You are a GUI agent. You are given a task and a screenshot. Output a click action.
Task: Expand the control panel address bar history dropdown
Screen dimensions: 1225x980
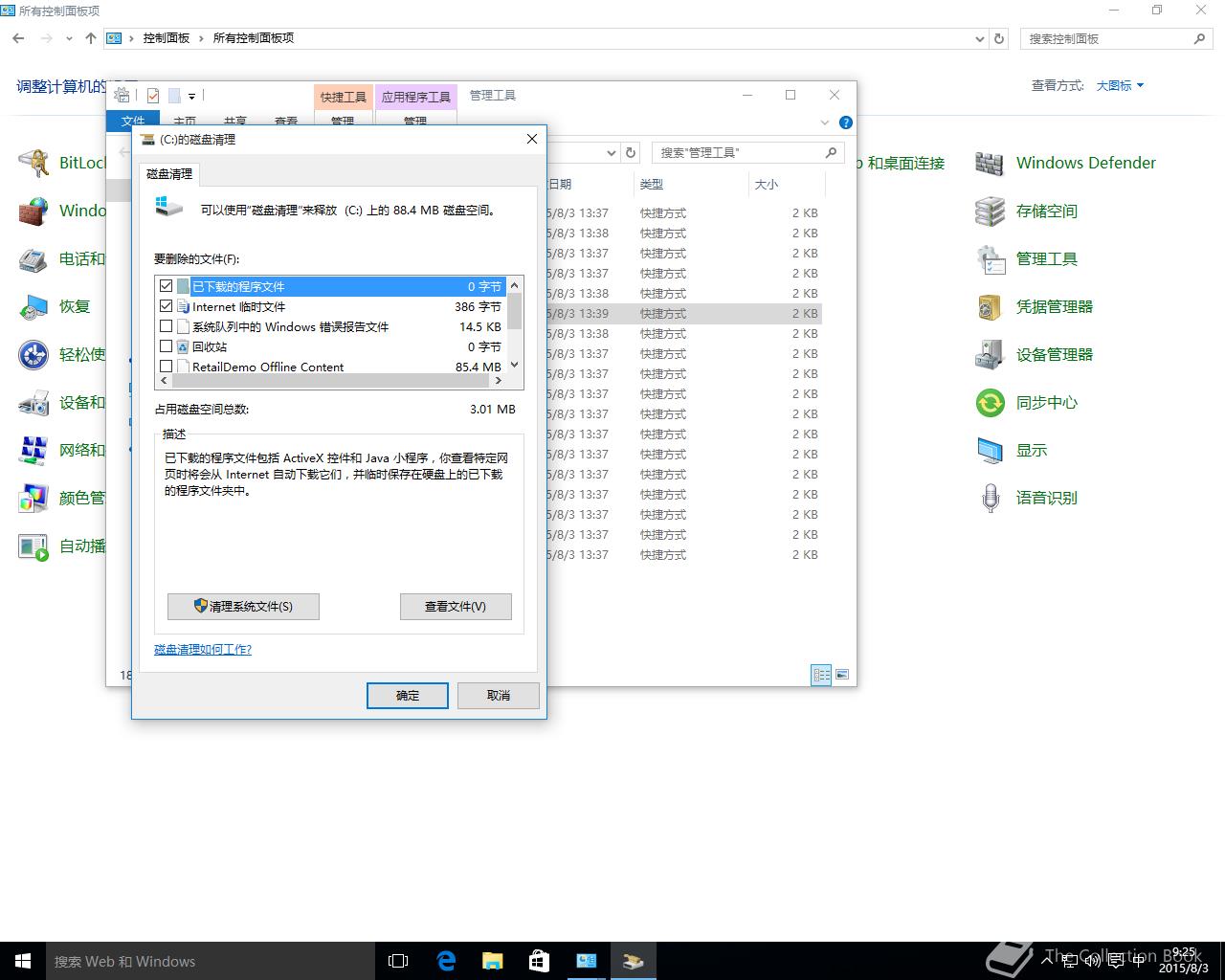pos(979,38)
